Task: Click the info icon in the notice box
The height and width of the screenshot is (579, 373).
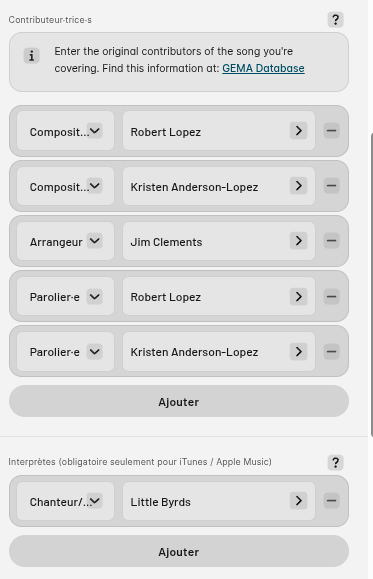Action: 31,56
